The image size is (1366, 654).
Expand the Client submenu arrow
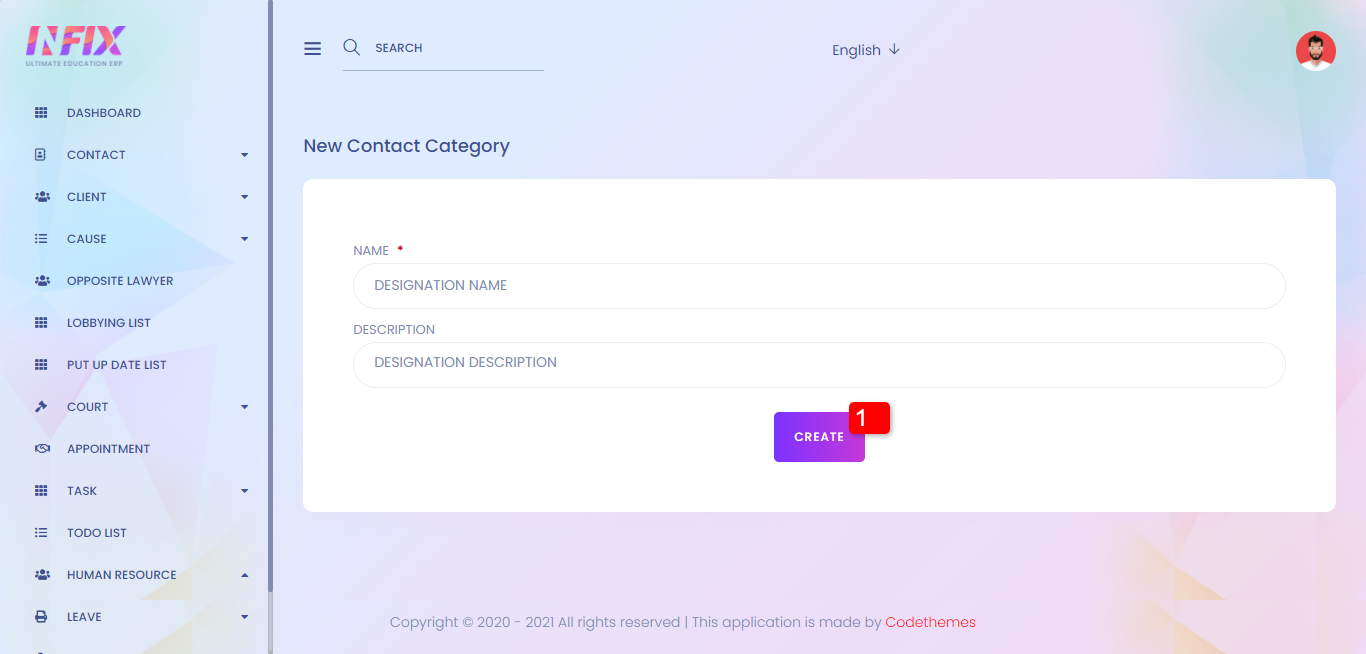[x=245, y=197]
